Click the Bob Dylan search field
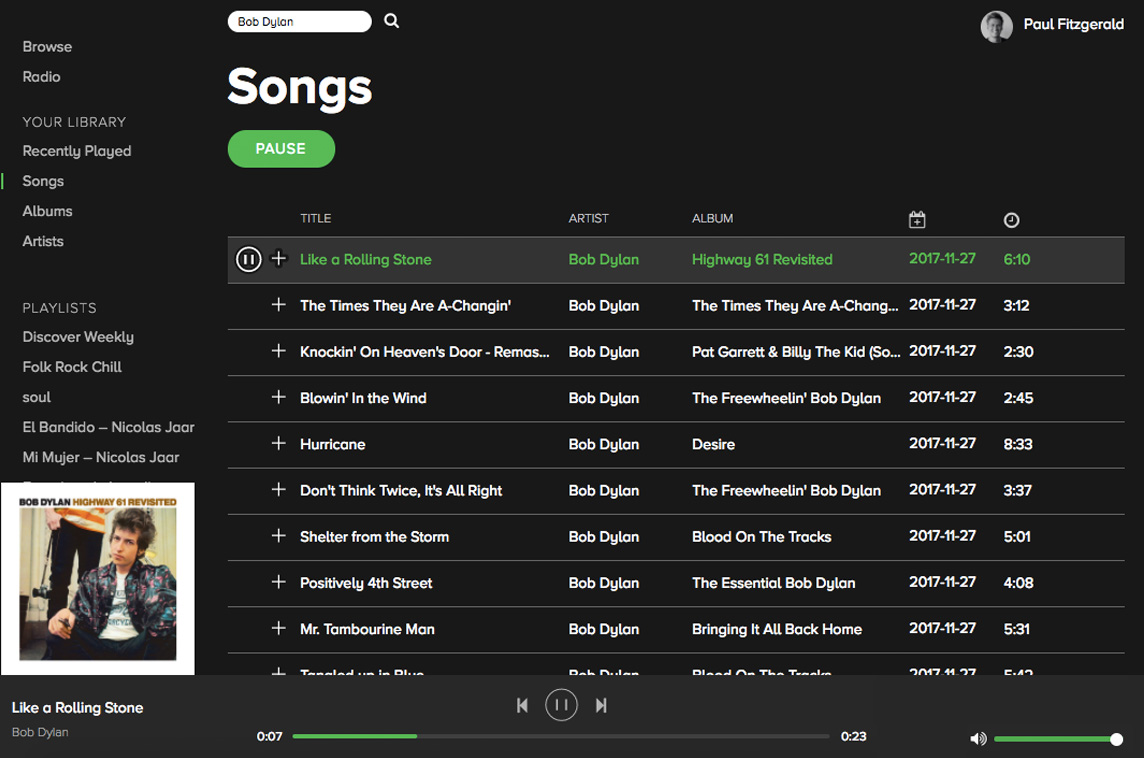Viewport: 1144px width, 758px height. click(x=299, y=21)
